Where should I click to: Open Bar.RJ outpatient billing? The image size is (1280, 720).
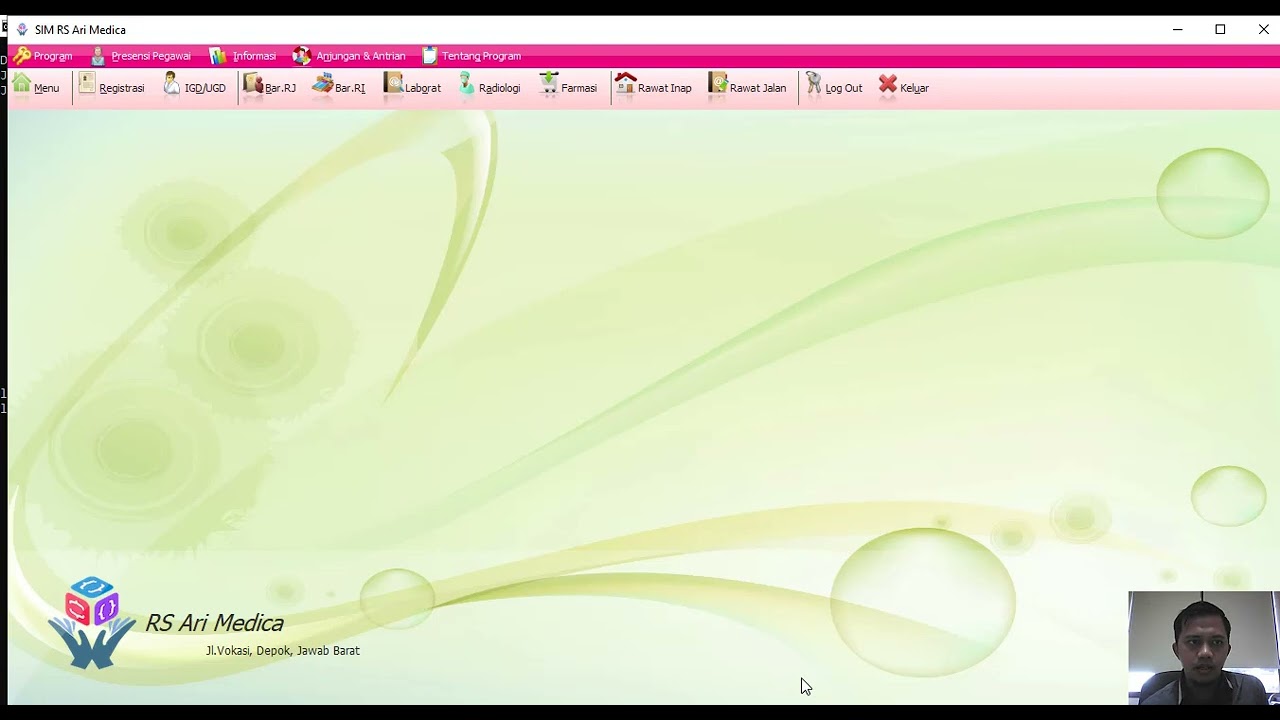click(x=269, y=87)
